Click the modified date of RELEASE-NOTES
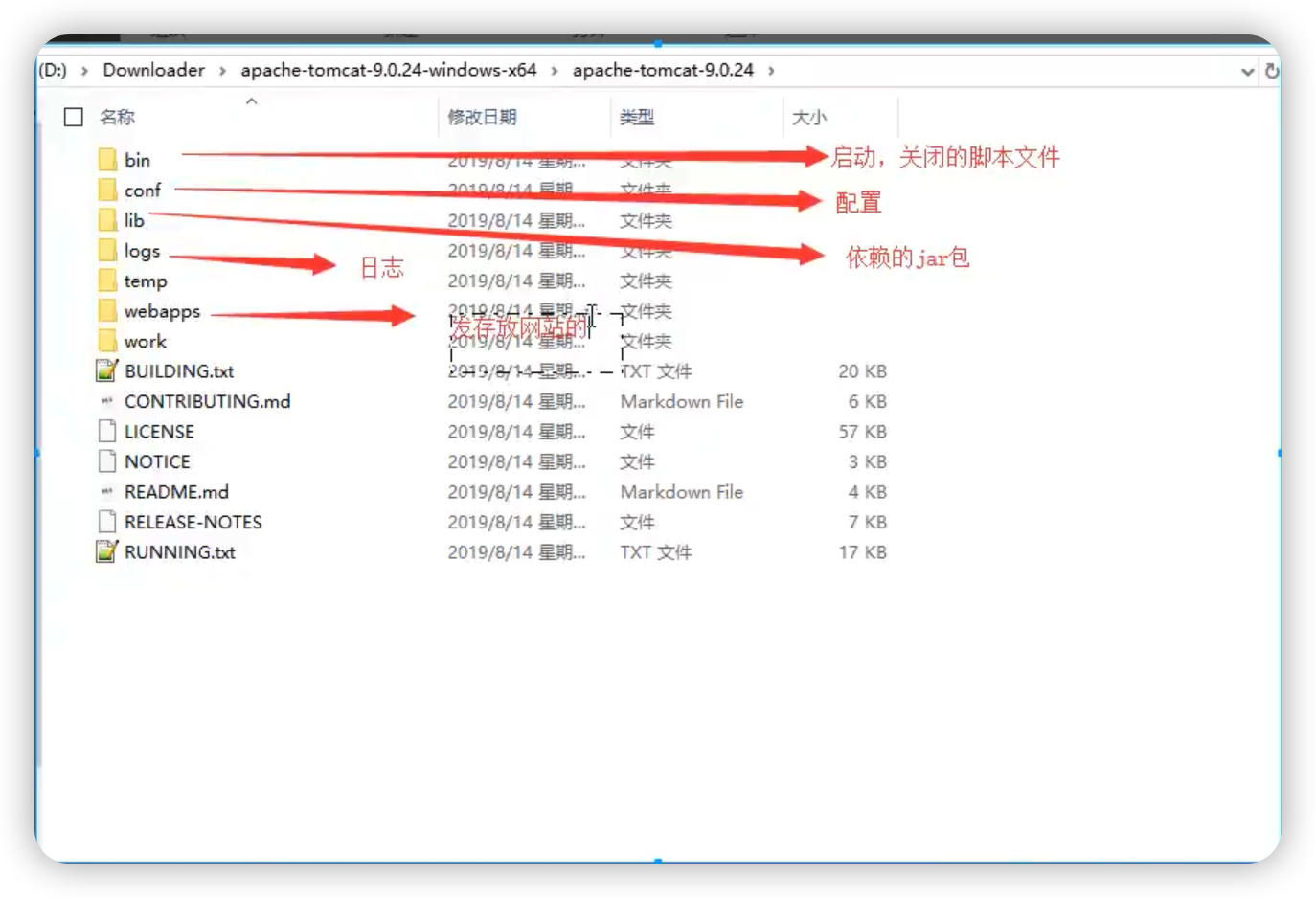This screenshot has height=898, width=1316. (x=515, y=522)
